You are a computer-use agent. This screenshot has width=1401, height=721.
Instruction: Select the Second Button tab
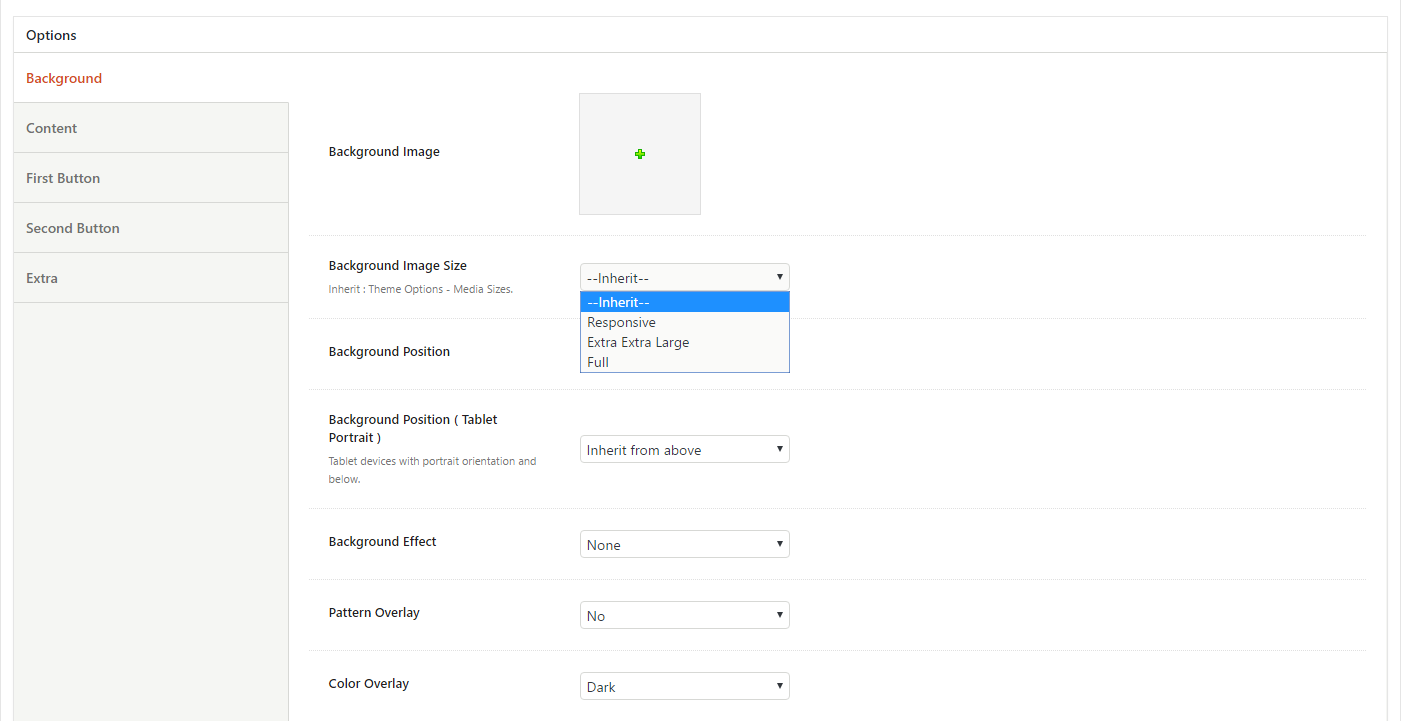(73, 228)
